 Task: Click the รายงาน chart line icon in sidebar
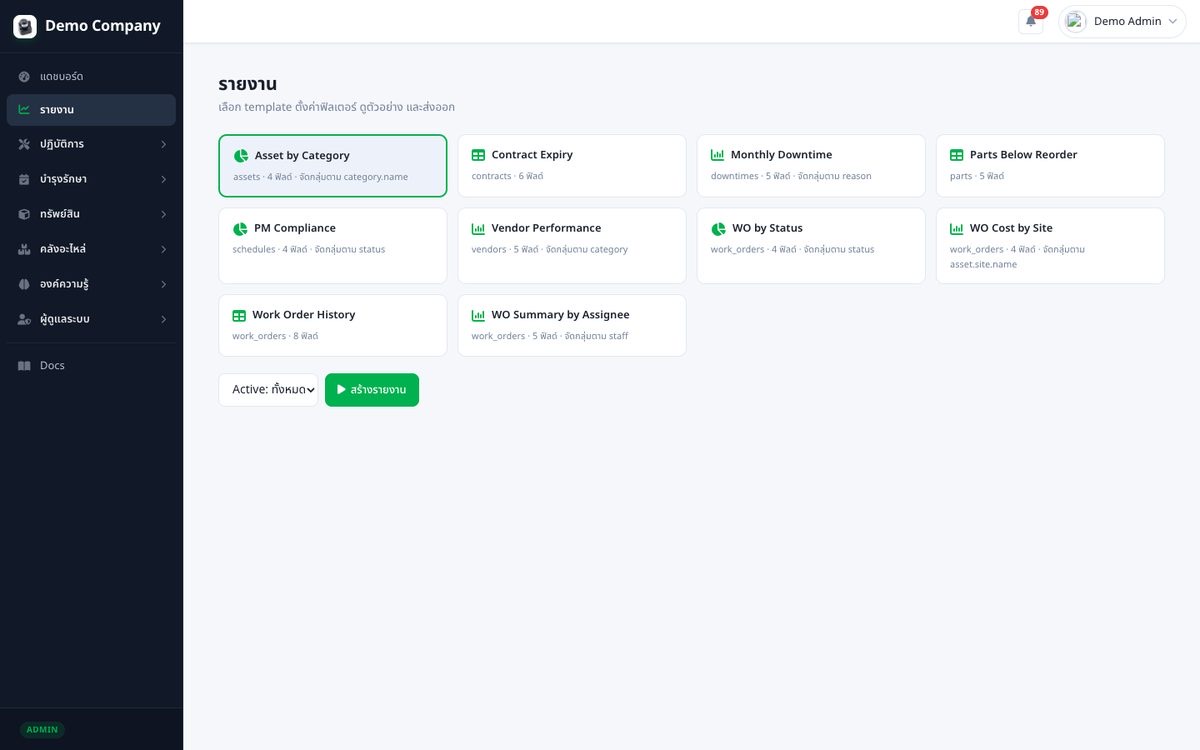coord(24,110)
